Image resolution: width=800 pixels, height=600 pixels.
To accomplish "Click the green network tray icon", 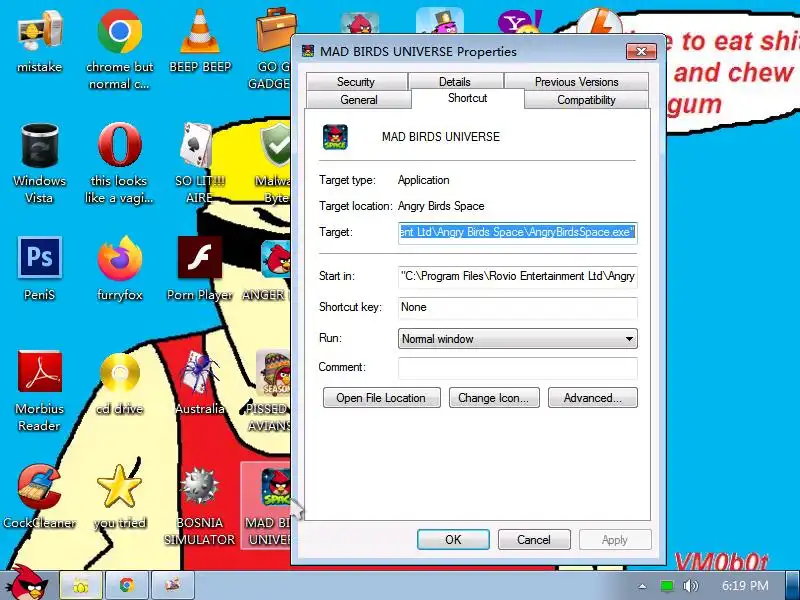I will click(x=666, y=586).
